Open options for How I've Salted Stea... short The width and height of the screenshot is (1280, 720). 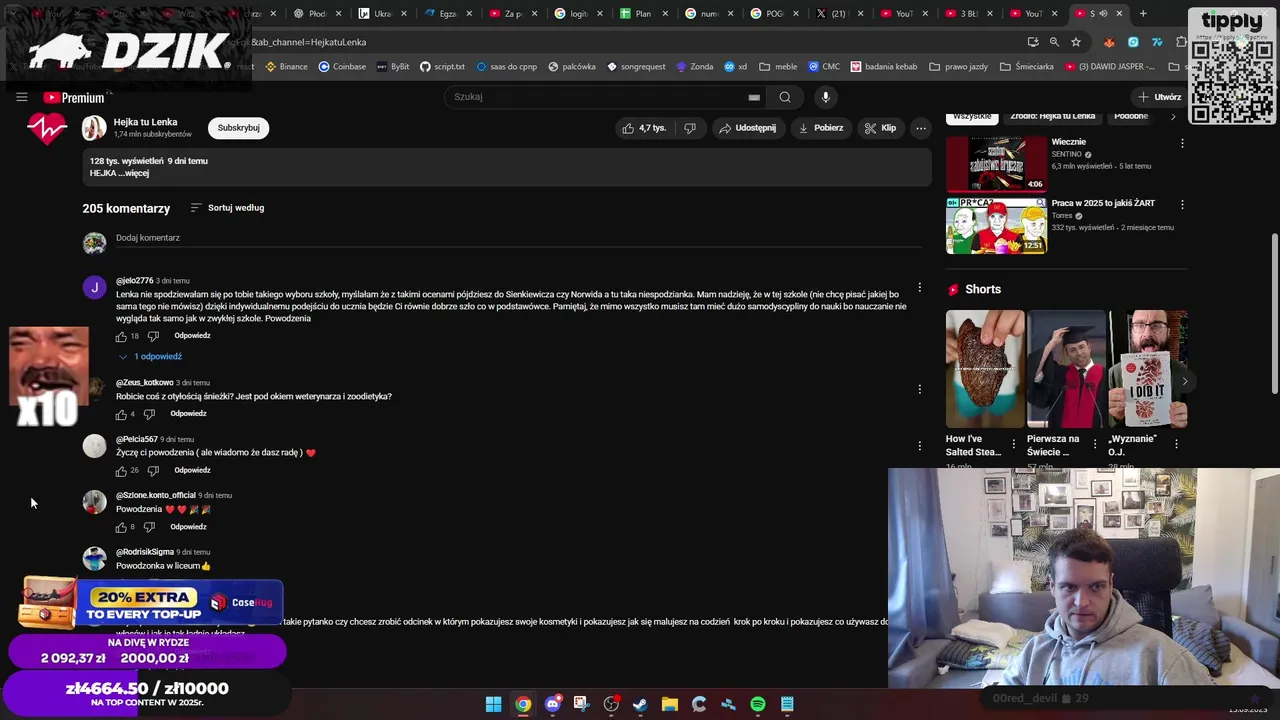click(1013, 444)
